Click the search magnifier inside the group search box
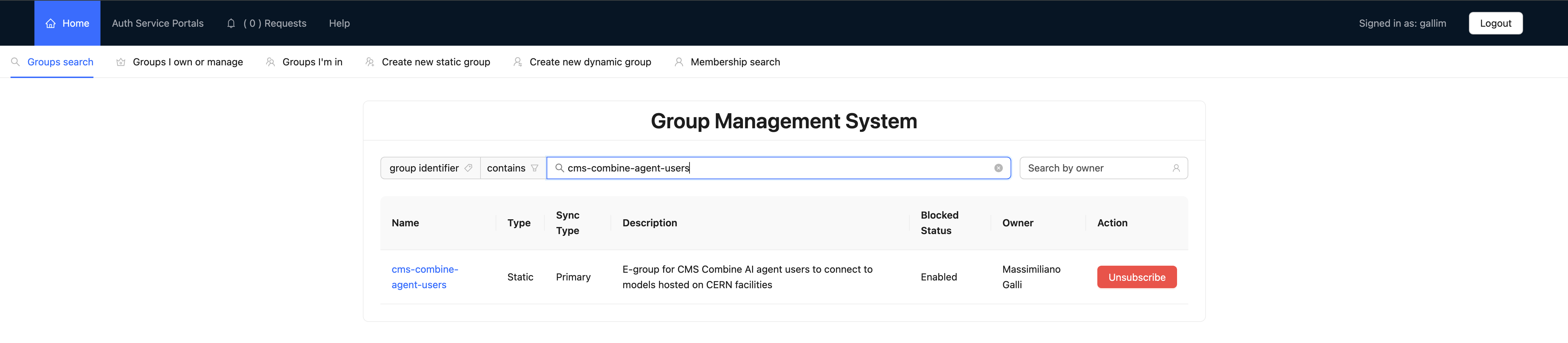This screenshot has width=1568, height=343. coord(560,168)
